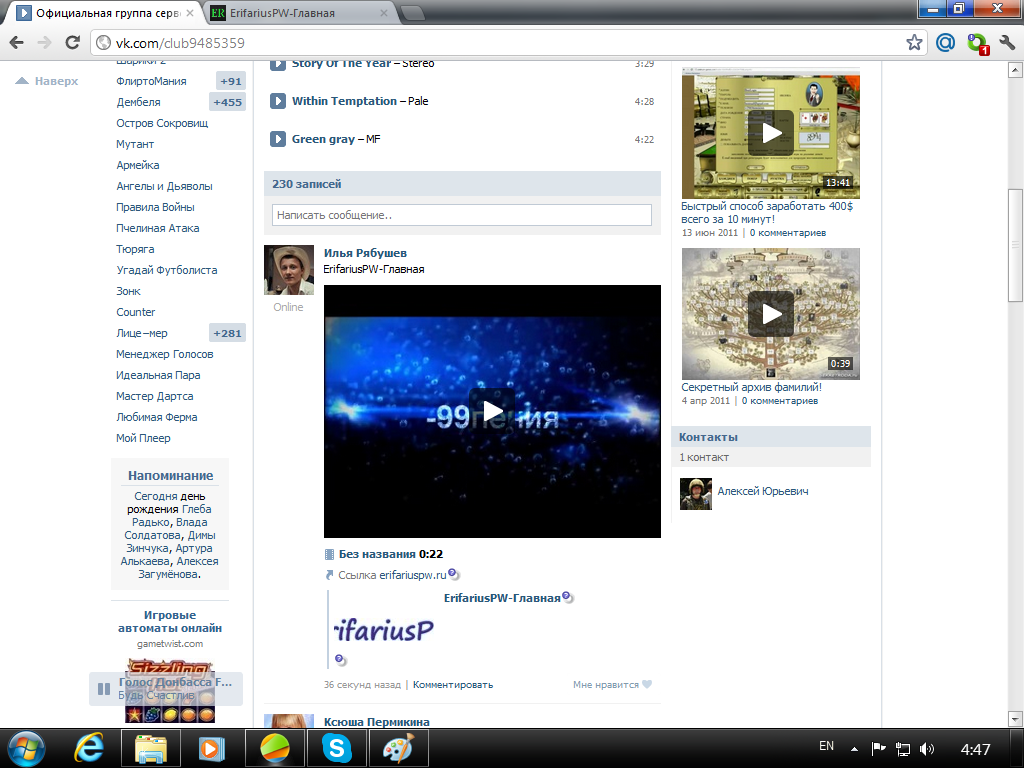Open the Мутант app link
The image size is (1024, 768).
point(135,144)
